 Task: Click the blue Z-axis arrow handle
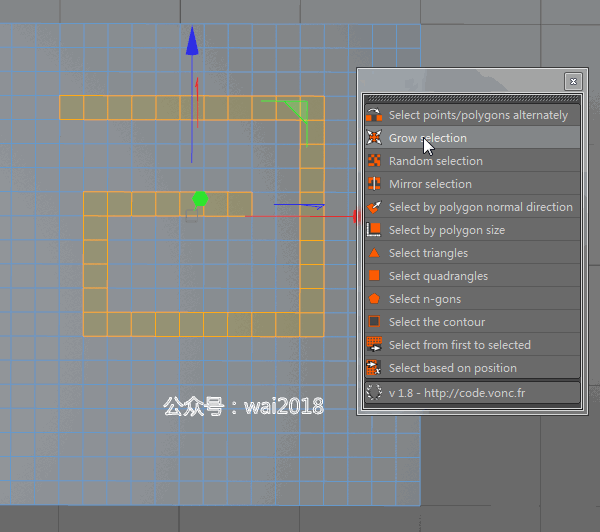coord(192,41)
